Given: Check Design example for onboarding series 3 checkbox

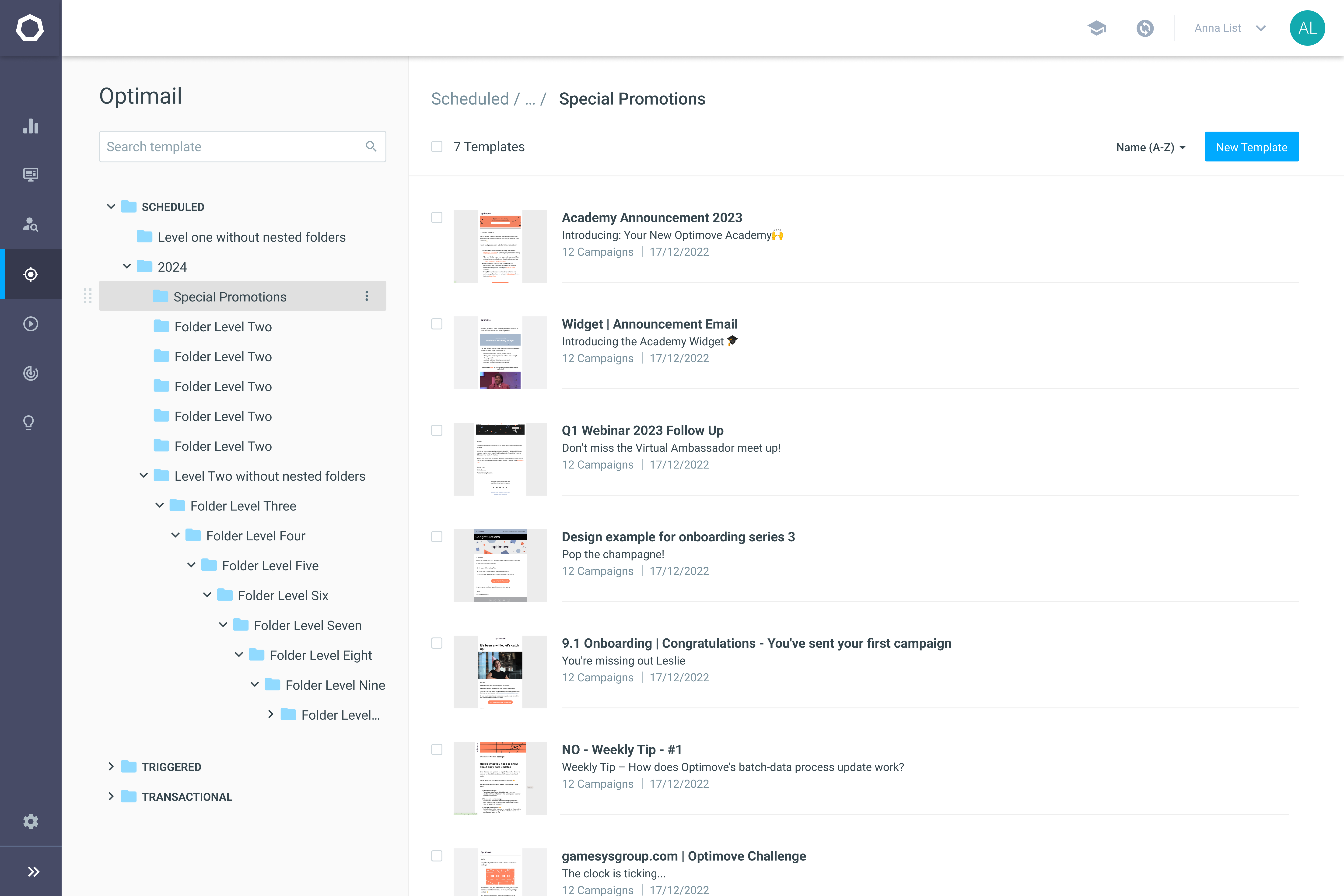Looking at the screenshot, I should pyautogui.click(x=437, y=537).
